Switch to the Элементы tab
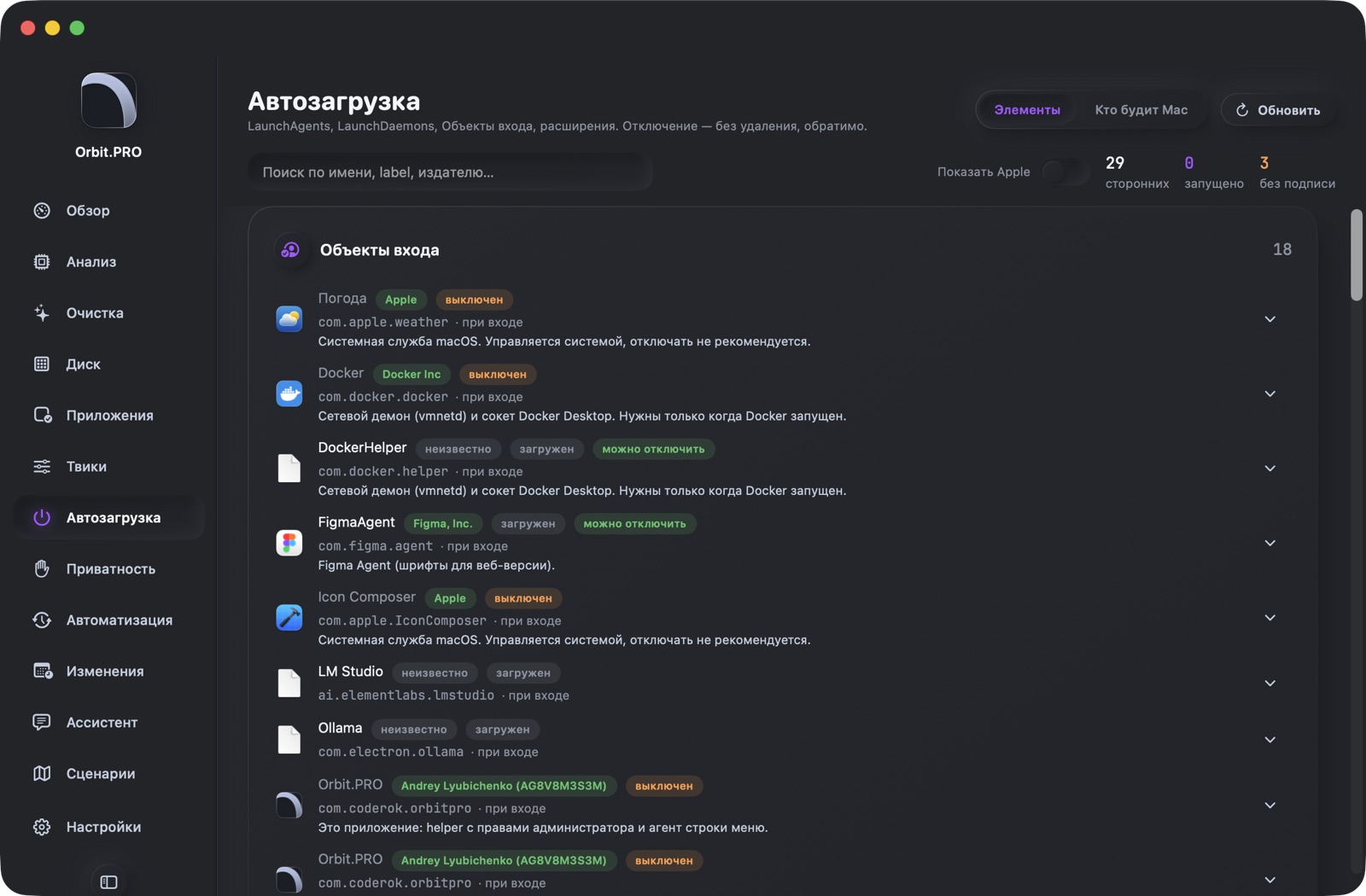 click(x=1027, y=110)
